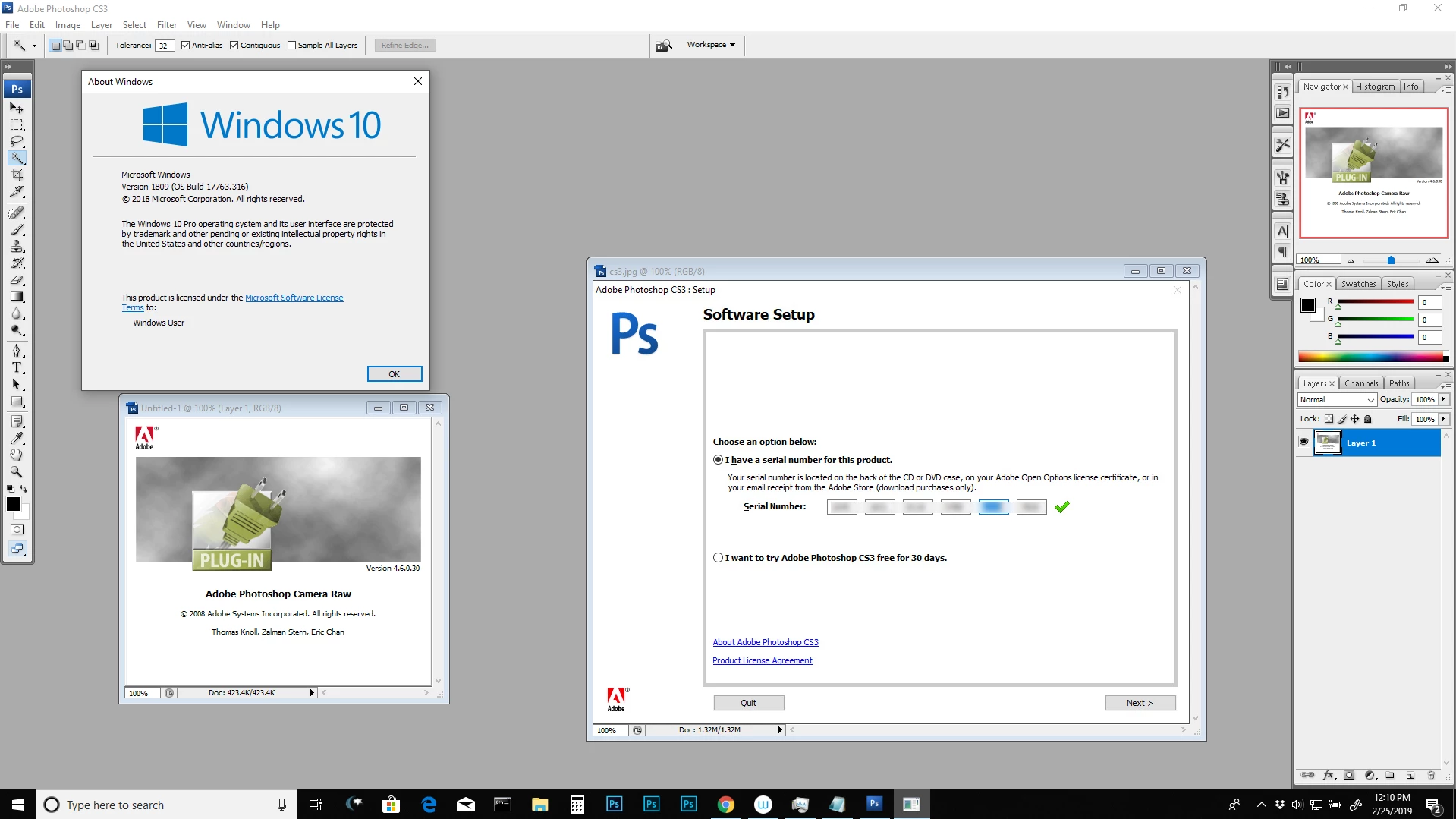
Task: Click the Quit button in Setup
Action: click(x=748, y=703)
